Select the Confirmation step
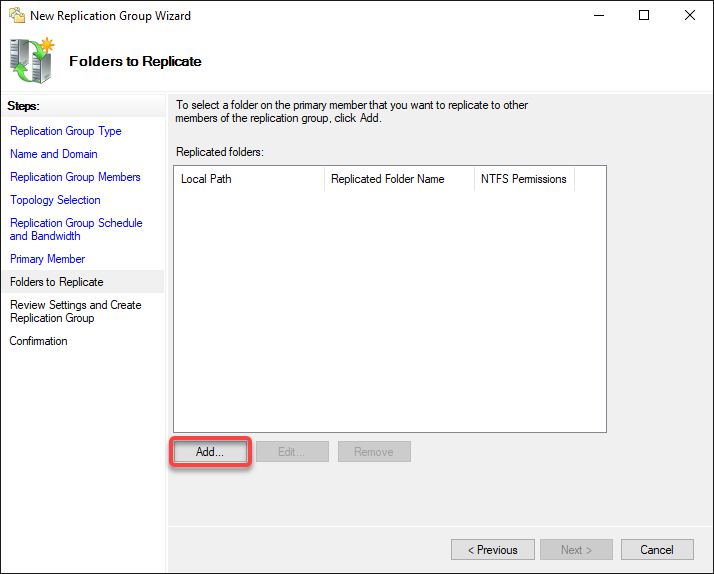The width and height of the screenshot is (714, 574). (38, 341)
